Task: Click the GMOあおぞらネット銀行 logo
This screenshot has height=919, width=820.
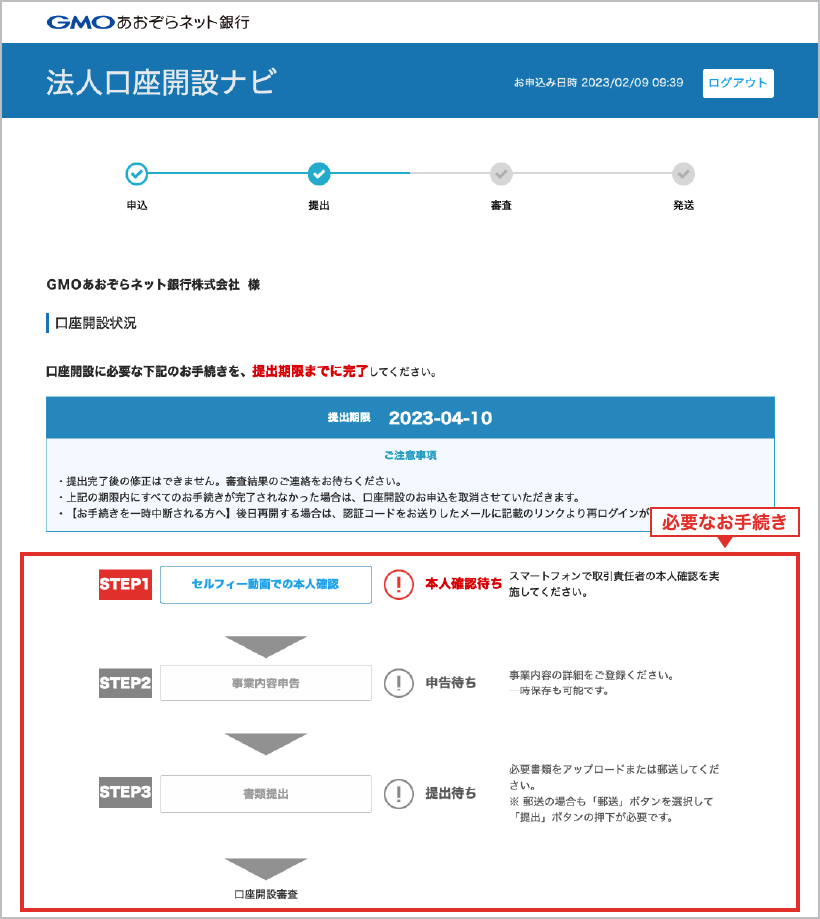Action: coord(148,22)
